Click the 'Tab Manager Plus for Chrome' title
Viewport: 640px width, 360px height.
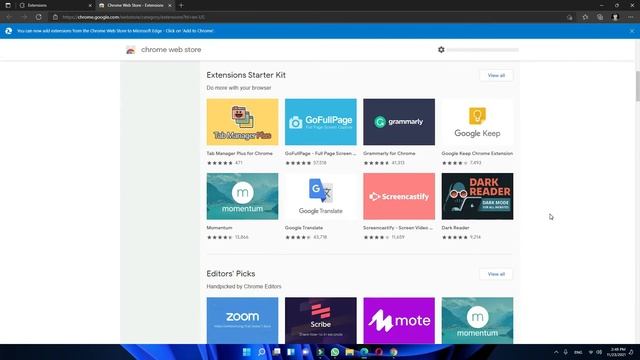[240, 153]
